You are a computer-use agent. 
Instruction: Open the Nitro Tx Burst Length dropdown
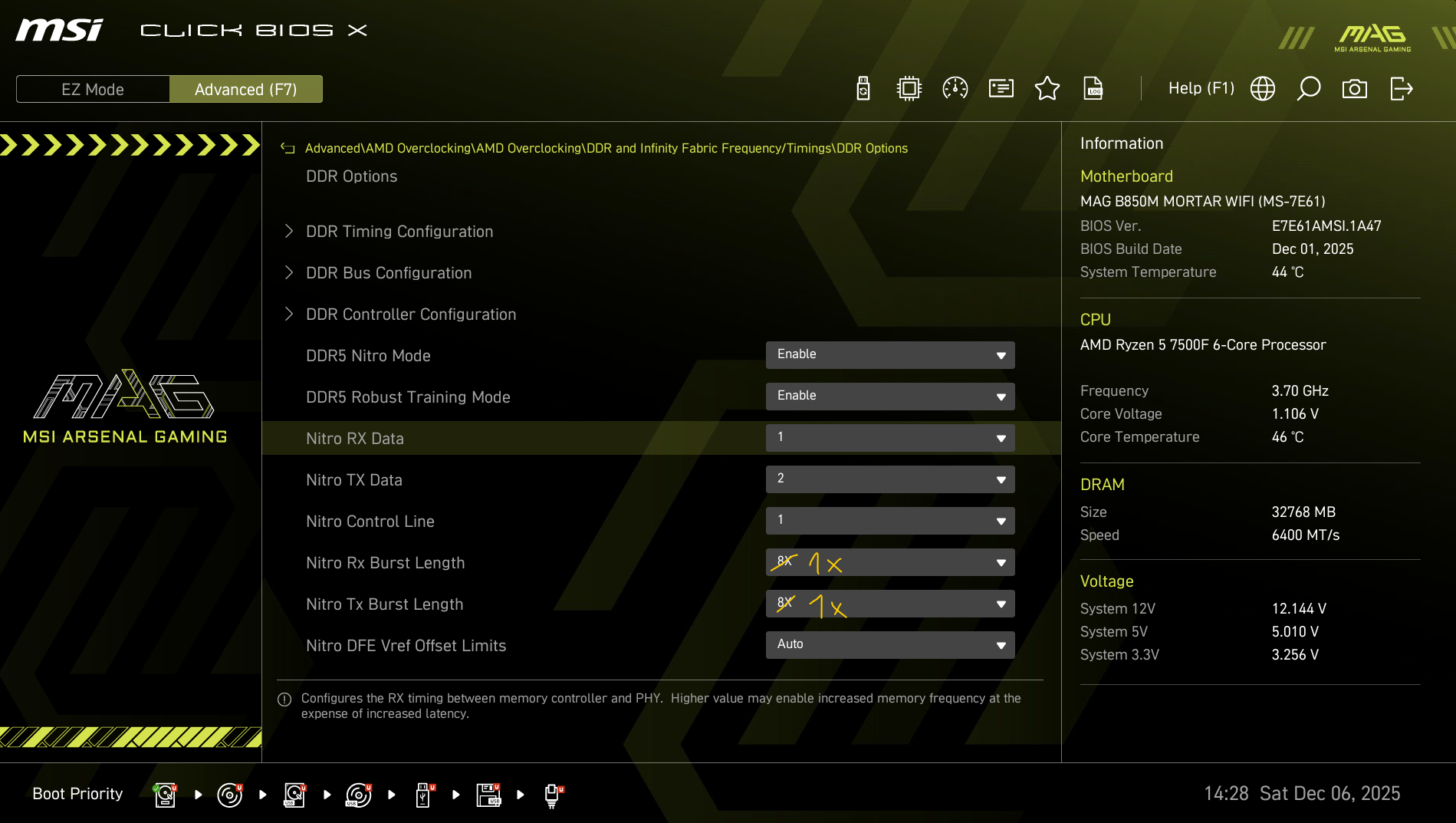coord(890,604)
